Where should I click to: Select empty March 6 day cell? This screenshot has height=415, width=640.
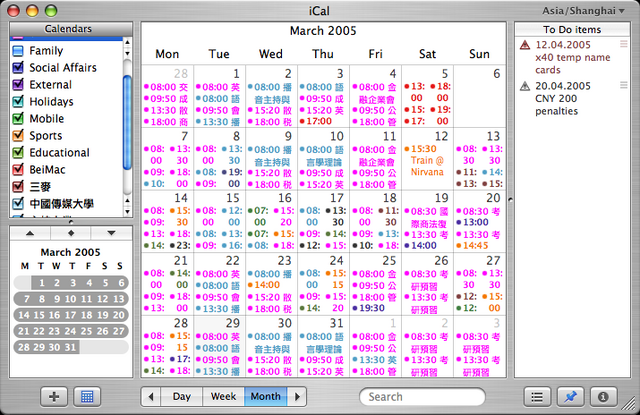(480, 96)
